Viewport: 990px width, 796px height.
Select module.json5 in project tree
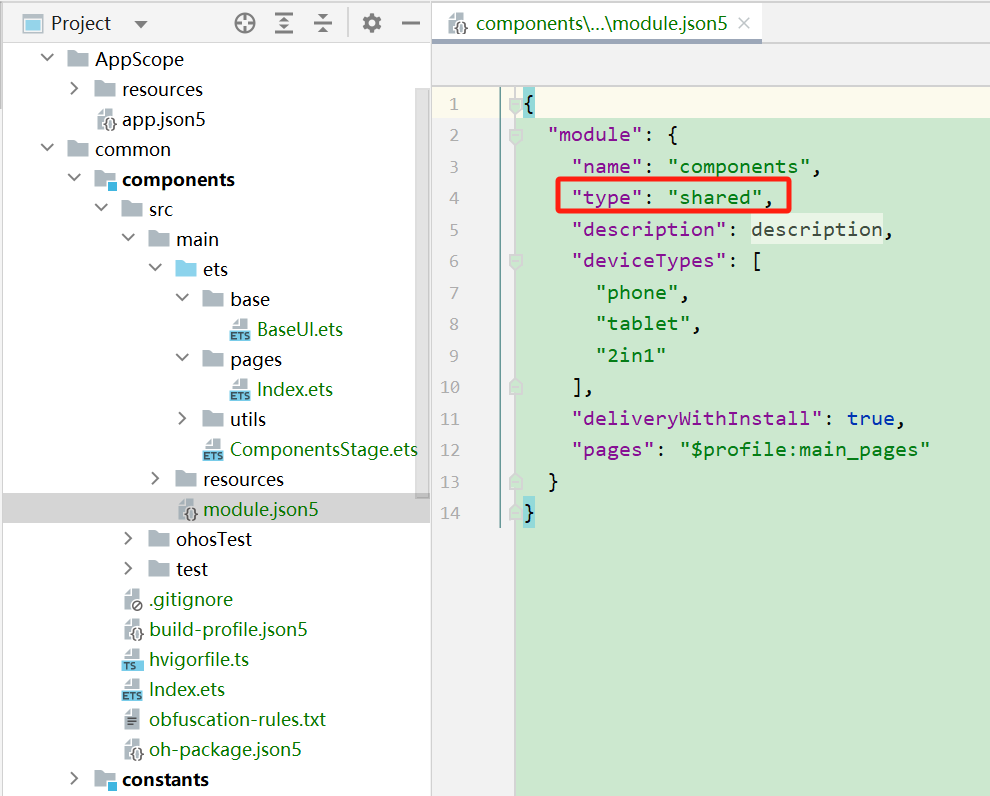261,509
